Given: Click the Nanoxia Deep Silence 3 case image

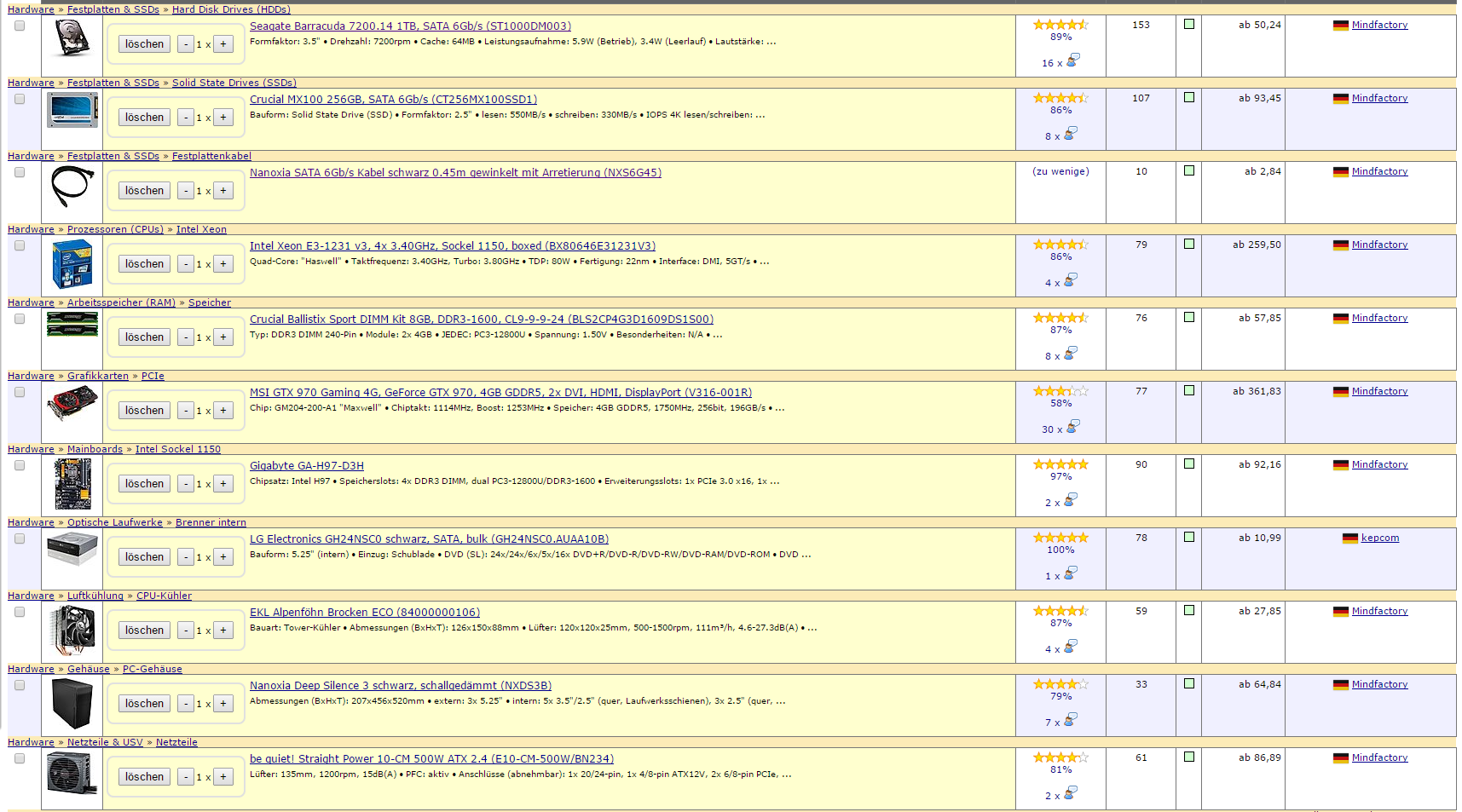Looking at the screenshot, I should pos(72,704).
